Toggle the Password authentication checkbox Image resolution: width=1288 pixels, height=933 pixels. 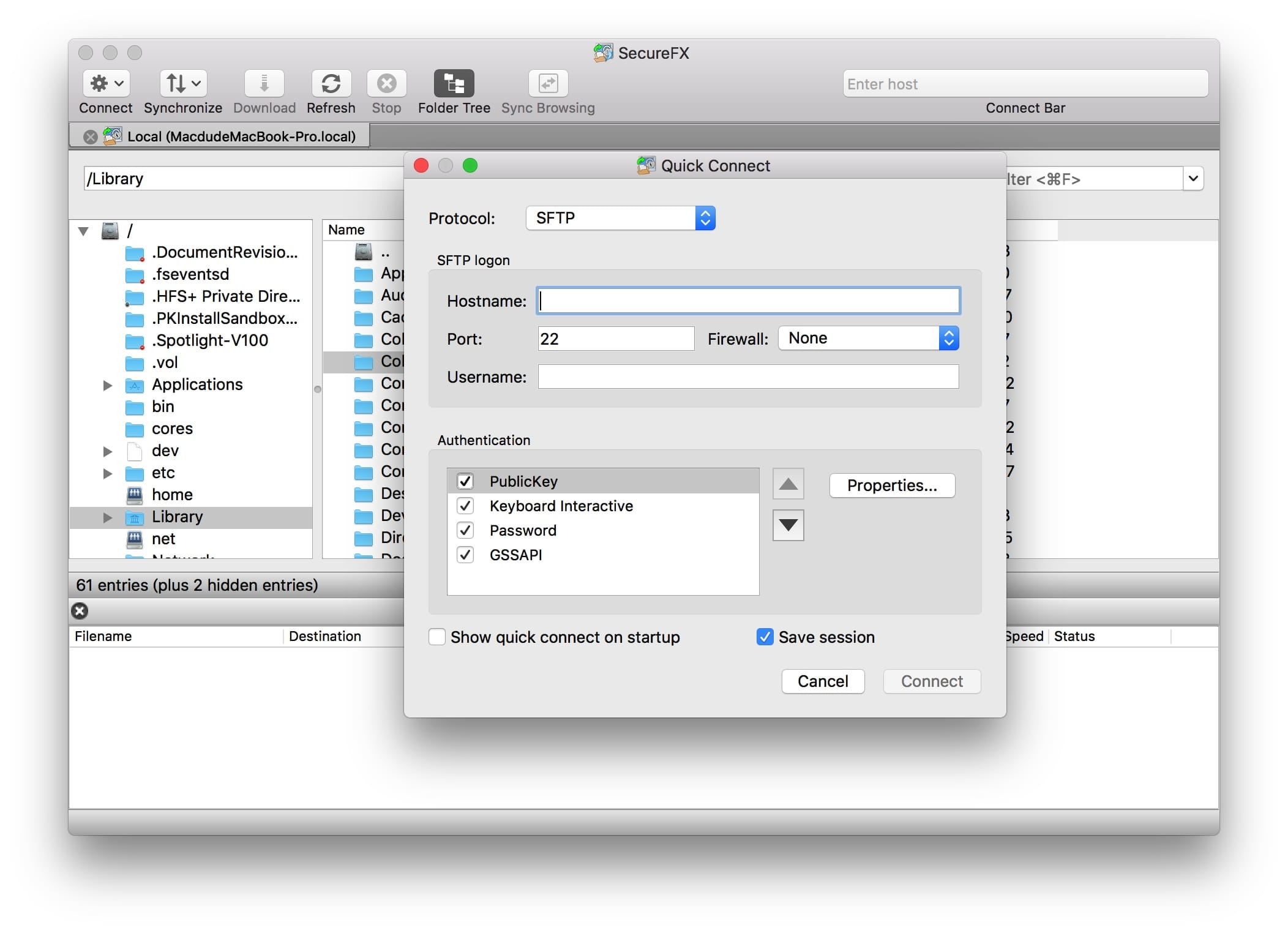pos(465,530)
